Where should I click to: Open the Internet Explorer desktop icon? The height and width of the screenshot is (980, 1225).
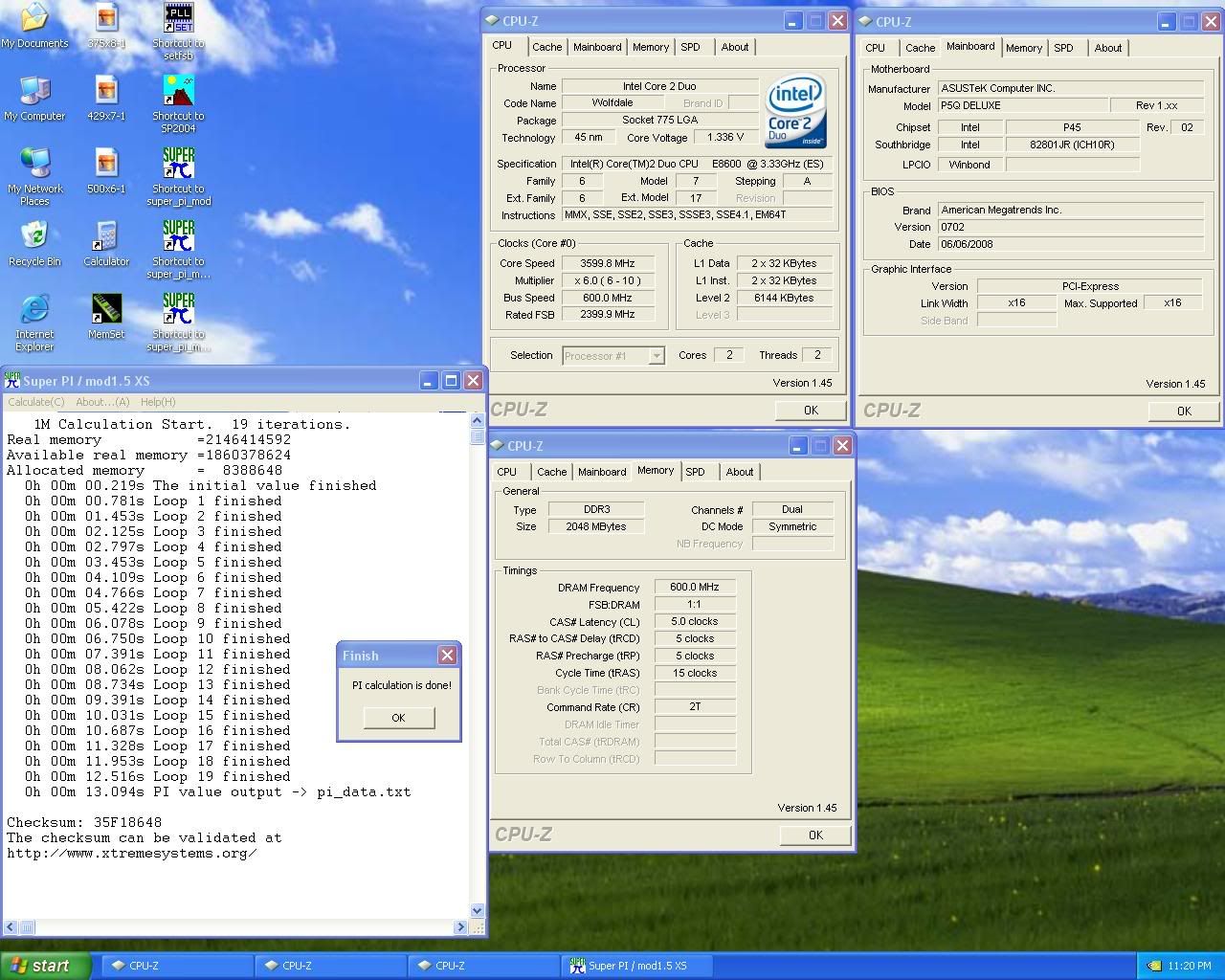[34, 322]
